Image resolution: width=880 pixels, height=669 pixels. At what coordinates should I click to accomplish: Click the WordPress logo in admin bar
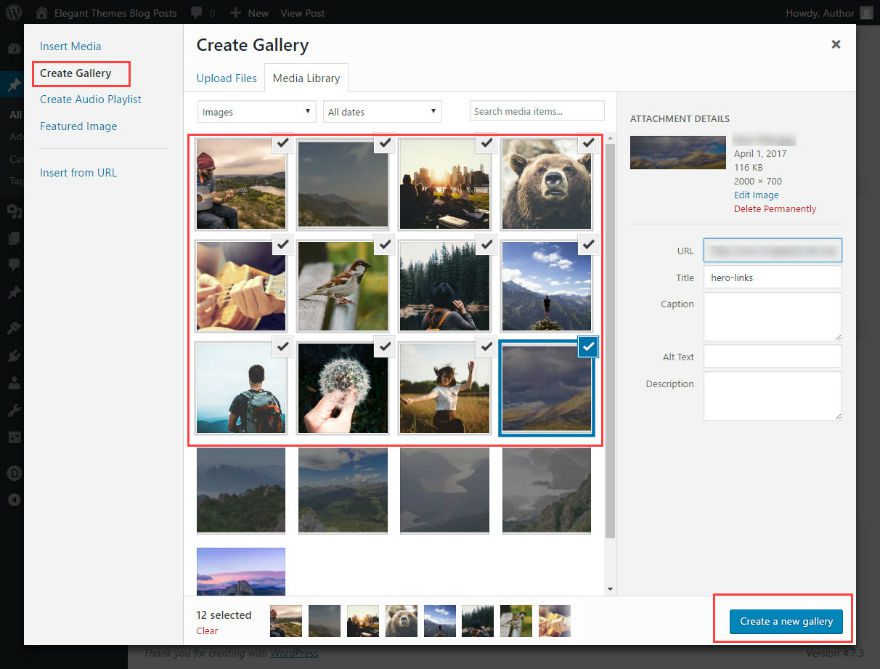[14, 13]
